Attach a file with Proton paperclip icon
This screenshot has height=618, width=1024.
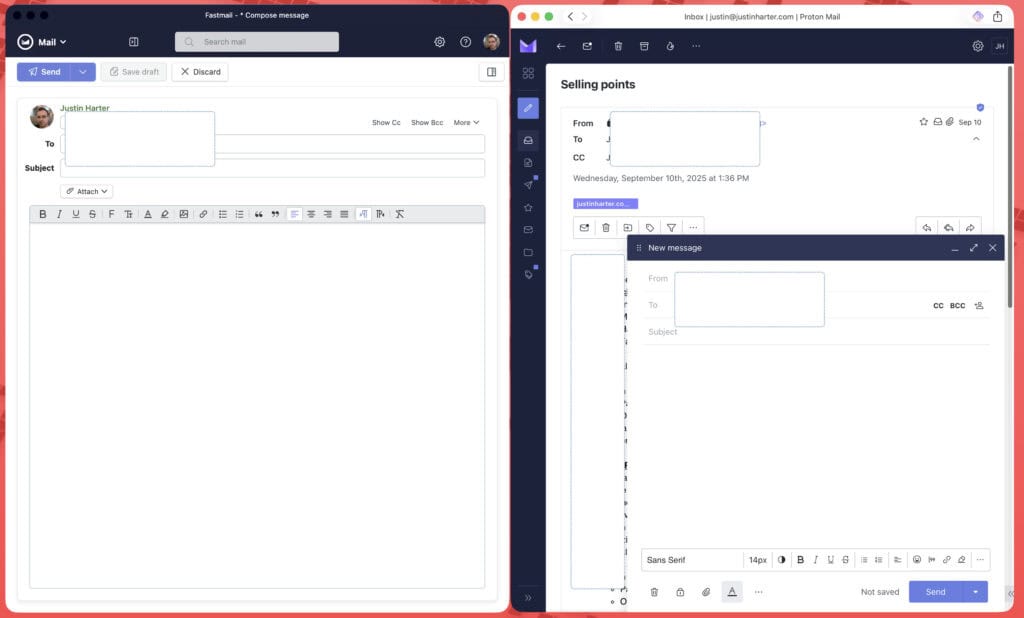(x=706, y=592)
